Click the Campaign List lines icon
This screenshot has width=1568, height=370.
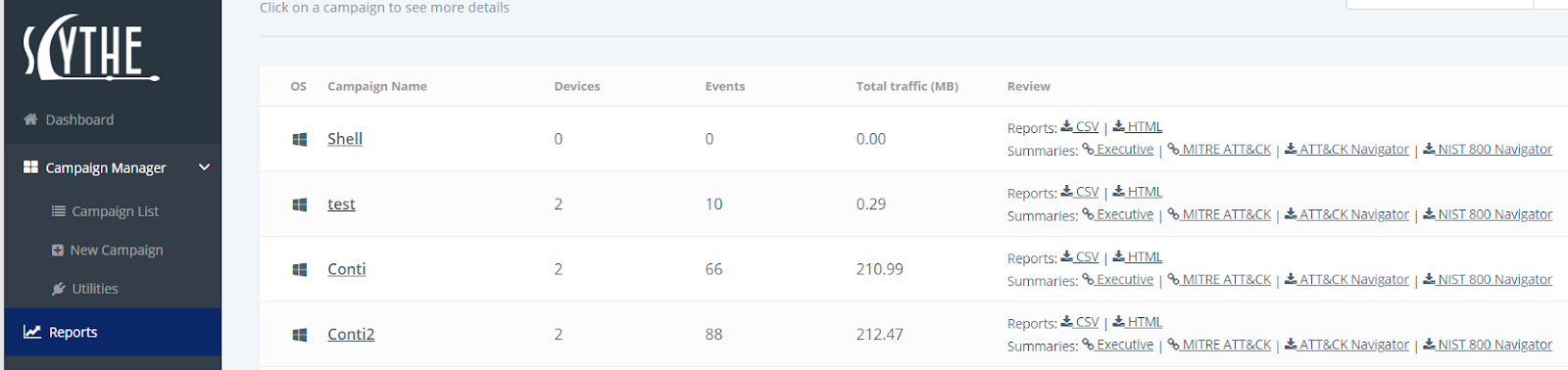tap(59, 211)
